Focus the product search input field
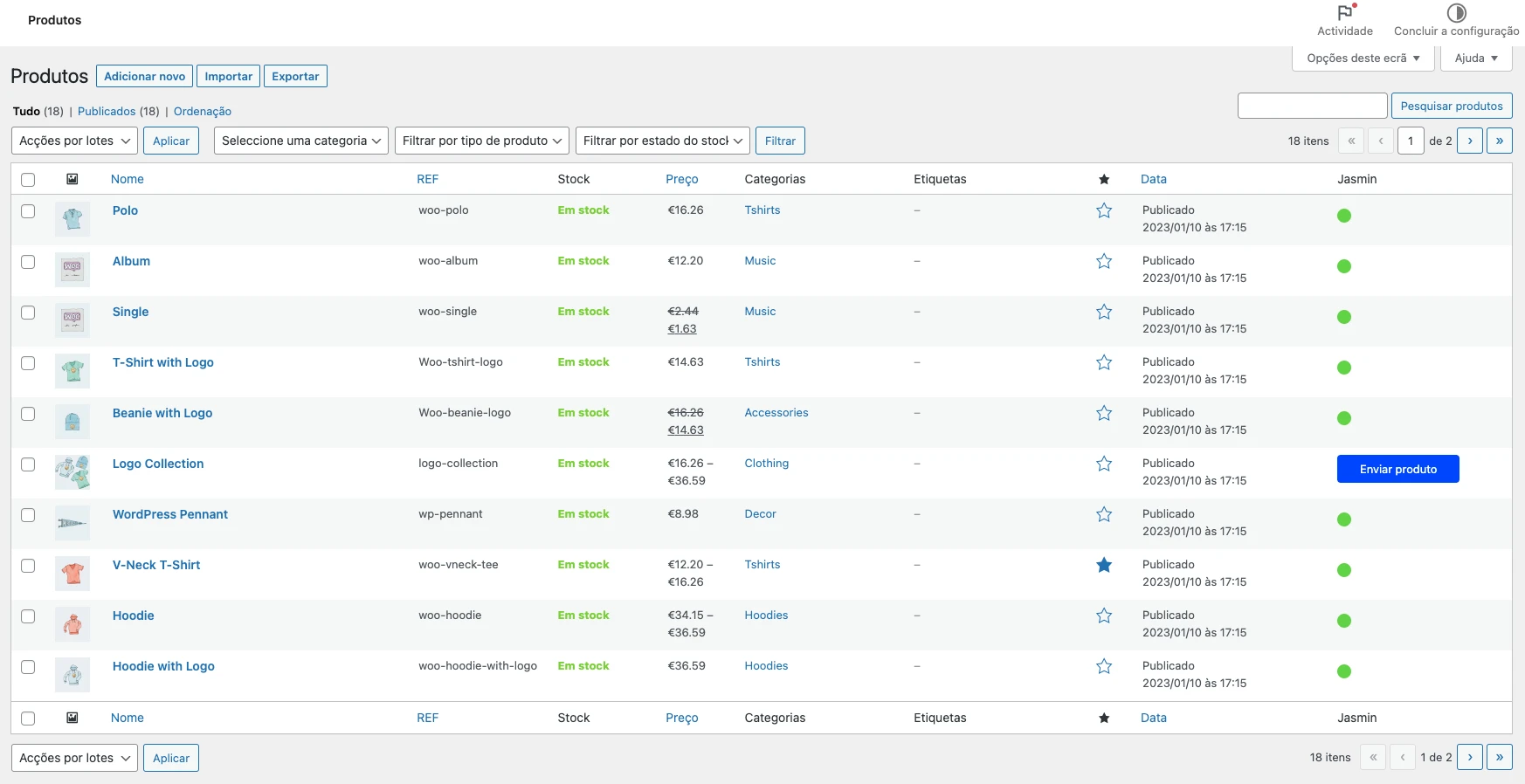 tap(1312, 107)
